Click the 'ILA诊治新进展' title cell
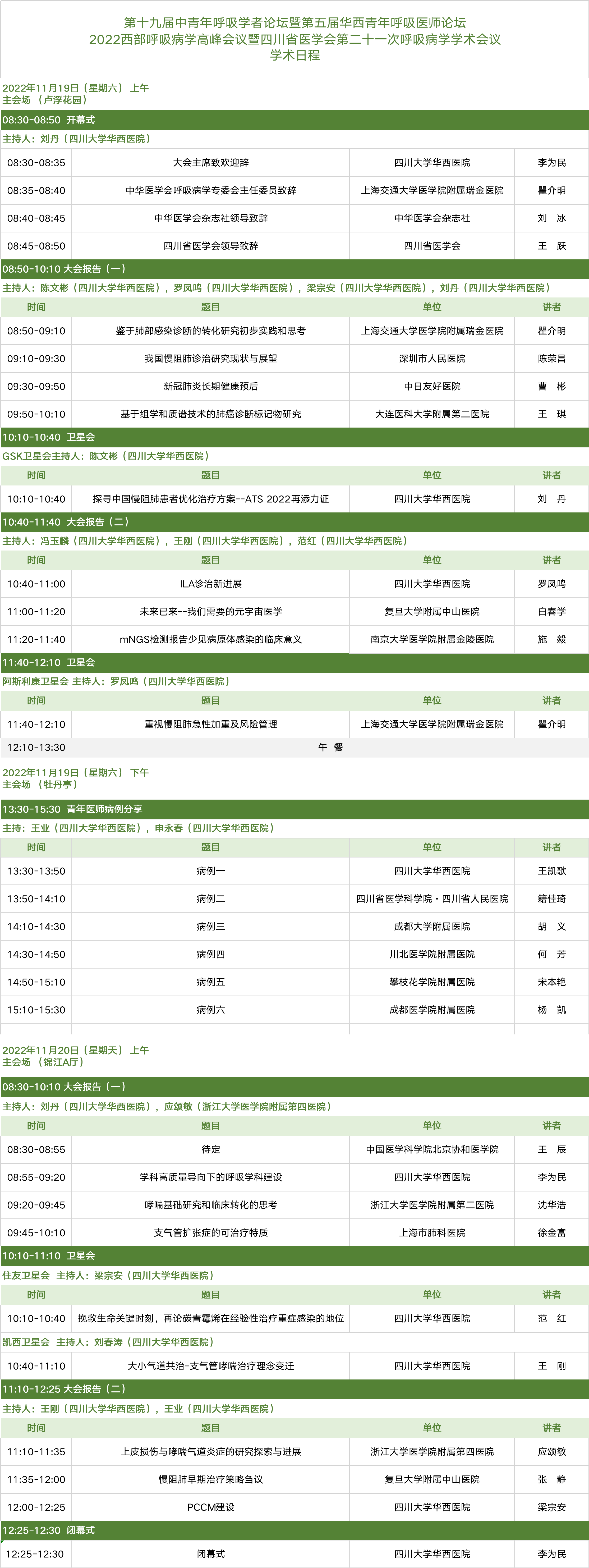The width and height of the screenshot is (589, 1568). [x=210, y=584]
